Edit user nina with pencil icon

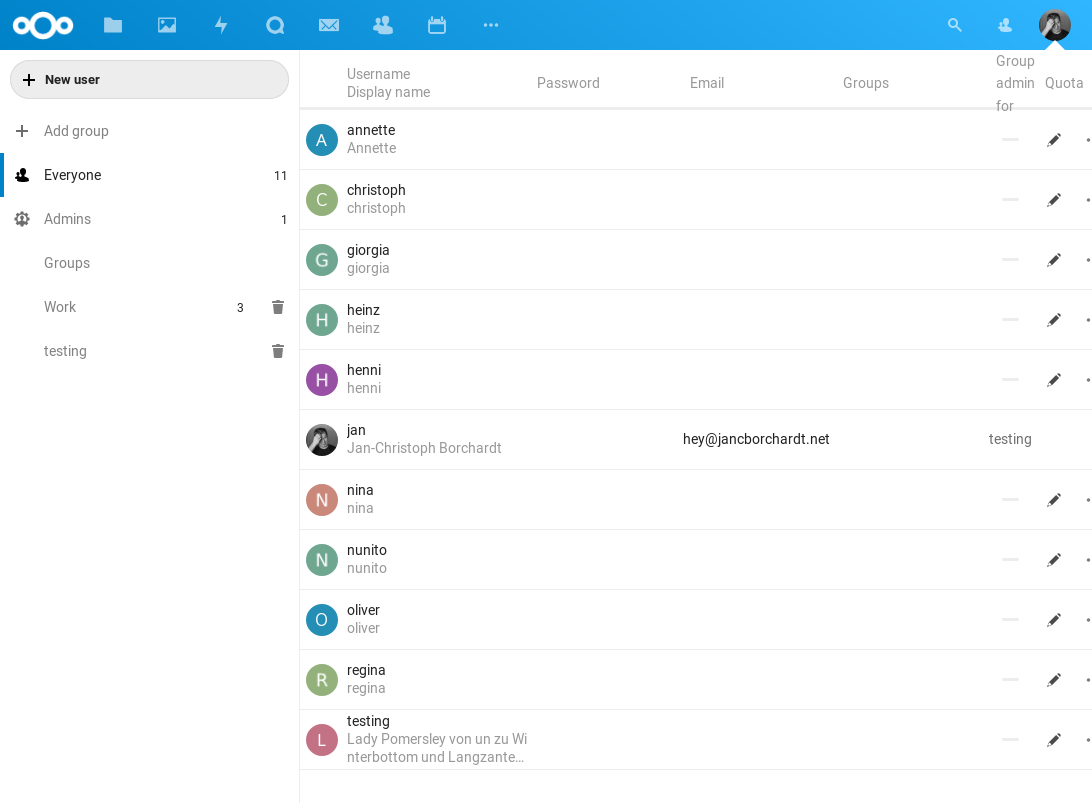pos(1054,500)
